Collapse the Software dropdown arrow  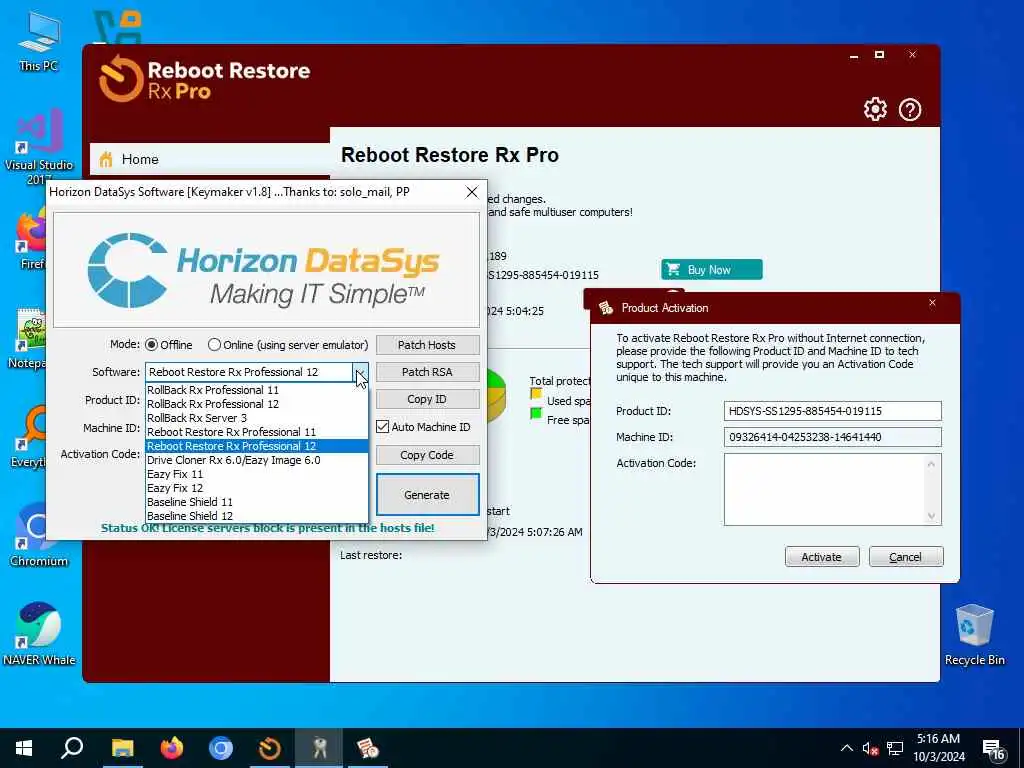(360, 372)
